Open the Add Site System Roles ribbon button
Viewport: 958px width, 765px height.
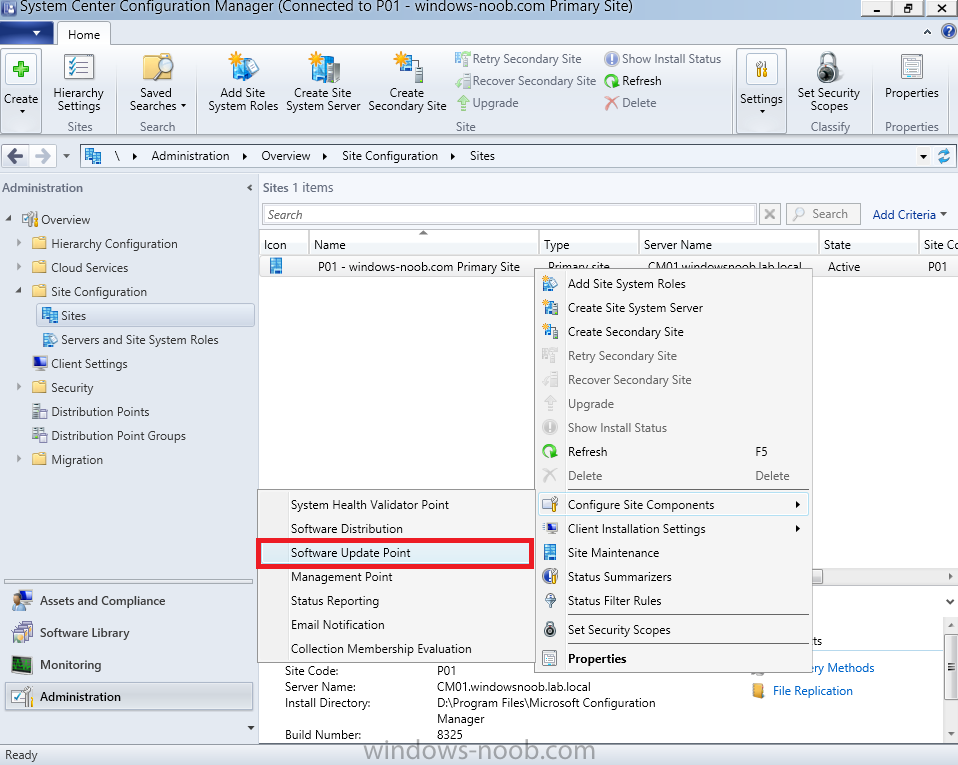pyautogui.click(x=243, y=82)
